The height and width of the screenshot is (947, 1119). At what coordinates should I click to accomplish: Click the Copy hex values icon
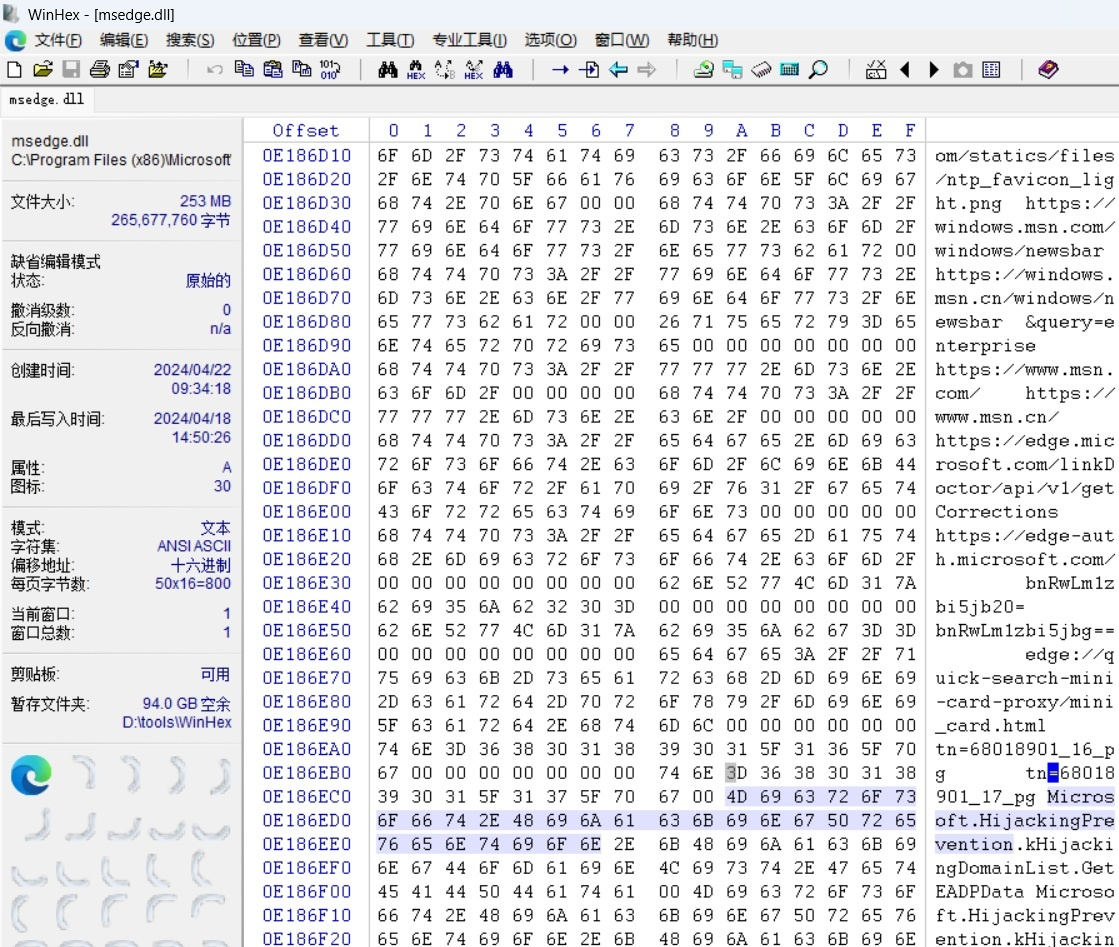(302, 70)
